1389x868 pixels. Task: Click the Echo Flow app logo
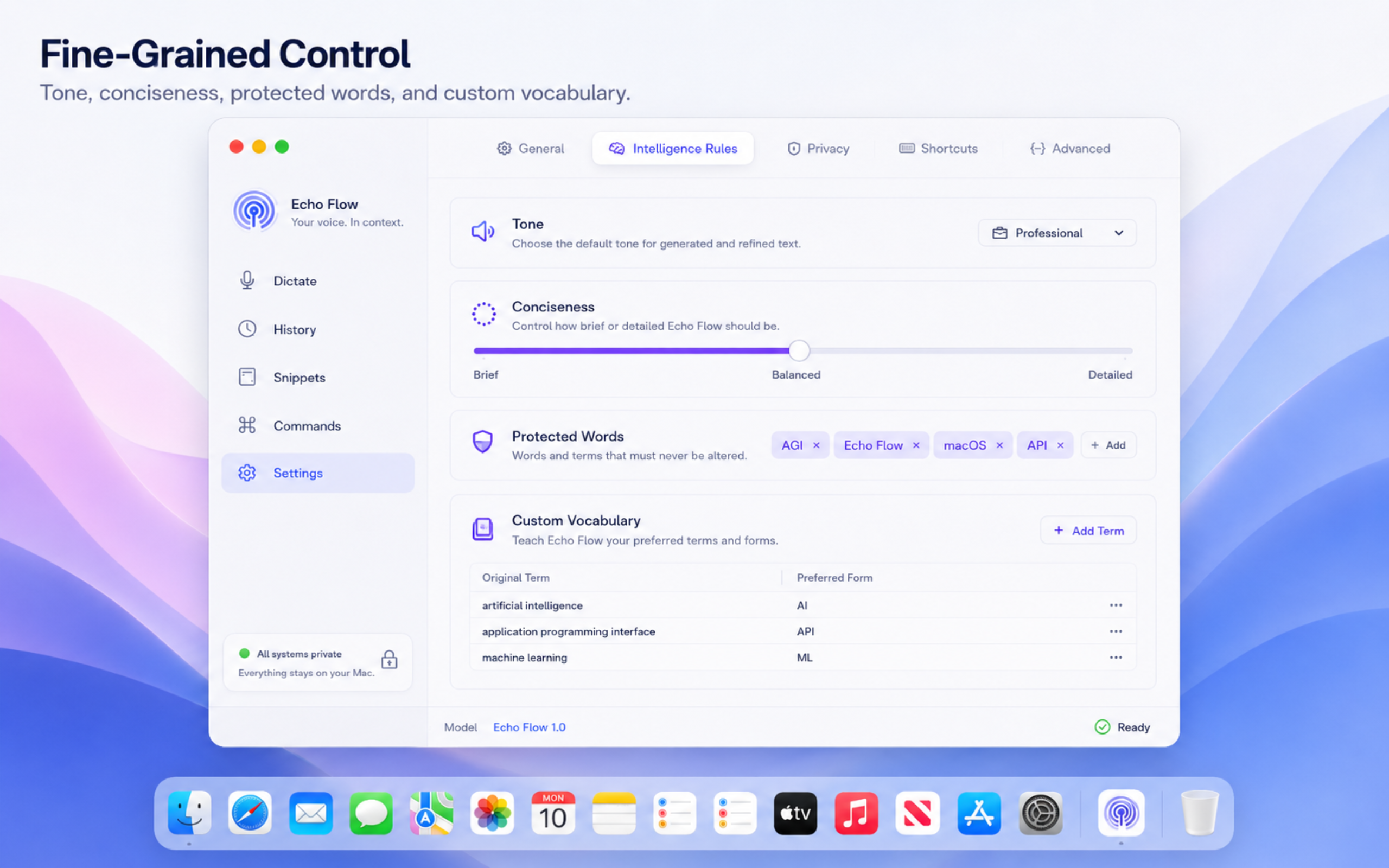[x=254, y=210]
